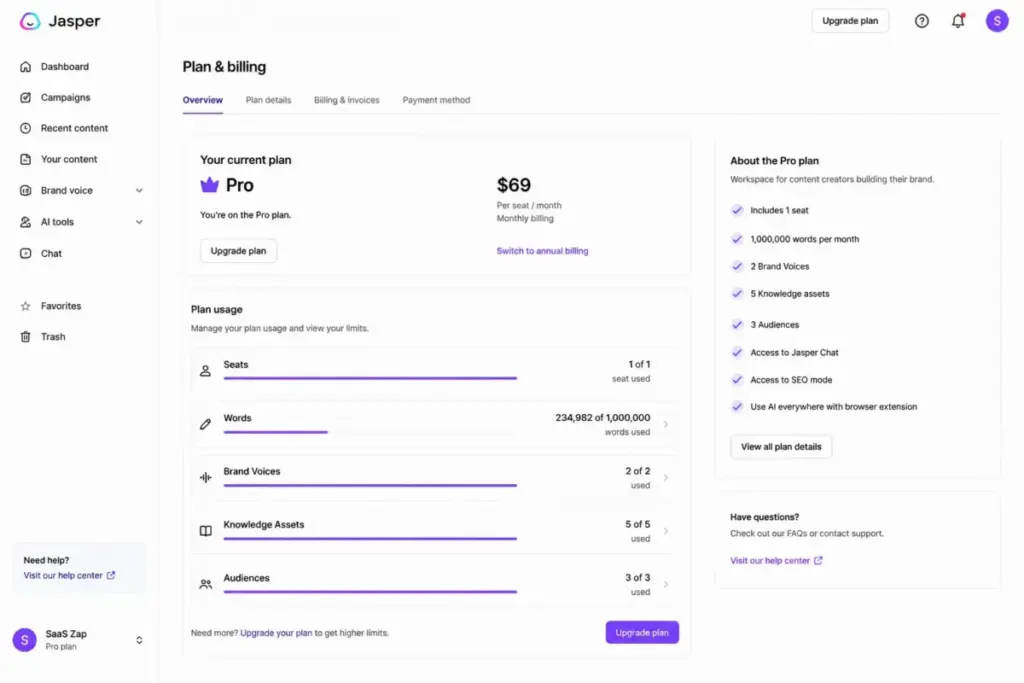Open the notifications bell icon
This screenshot has height=683, width=1024.
point(958,21)
